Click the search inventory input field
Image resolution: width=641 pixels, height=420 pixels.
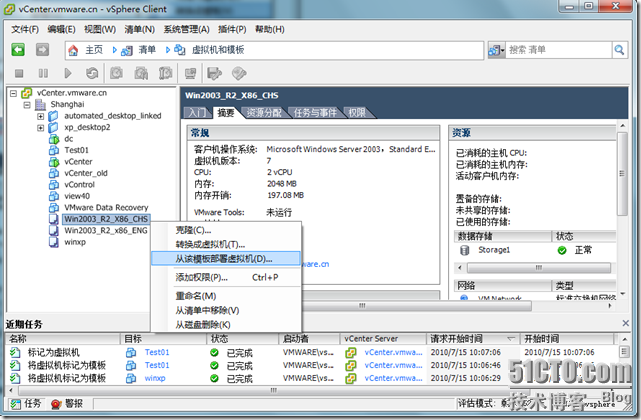559,50
